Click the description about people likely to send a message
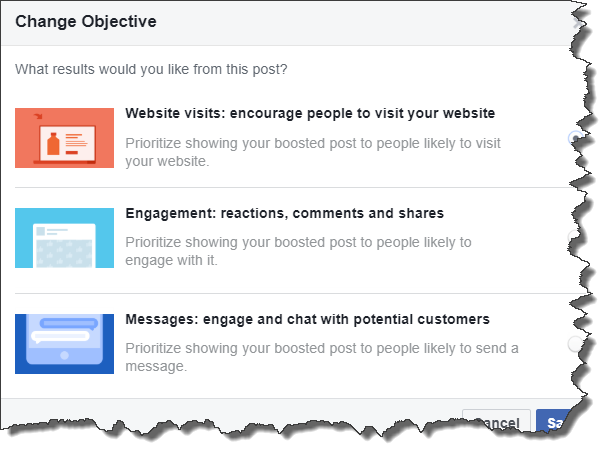Viewport: 615px width, 459px height. click(322, 357)
